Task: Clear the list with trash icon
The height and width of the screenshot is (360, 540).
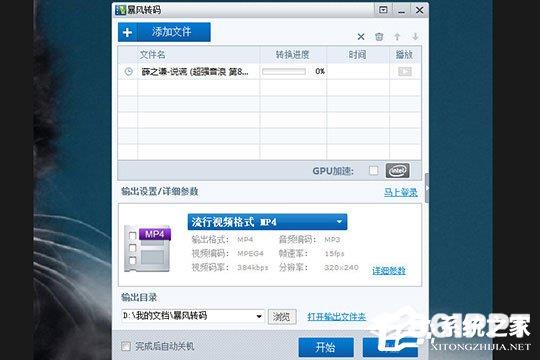Action: (x=379, y=37)
